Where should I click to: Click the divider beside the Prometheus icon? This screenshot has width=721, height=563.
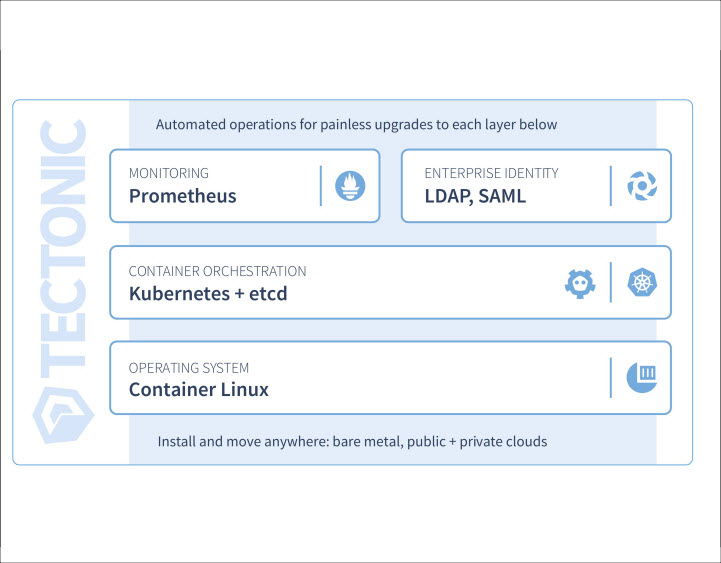coord(321,185)
